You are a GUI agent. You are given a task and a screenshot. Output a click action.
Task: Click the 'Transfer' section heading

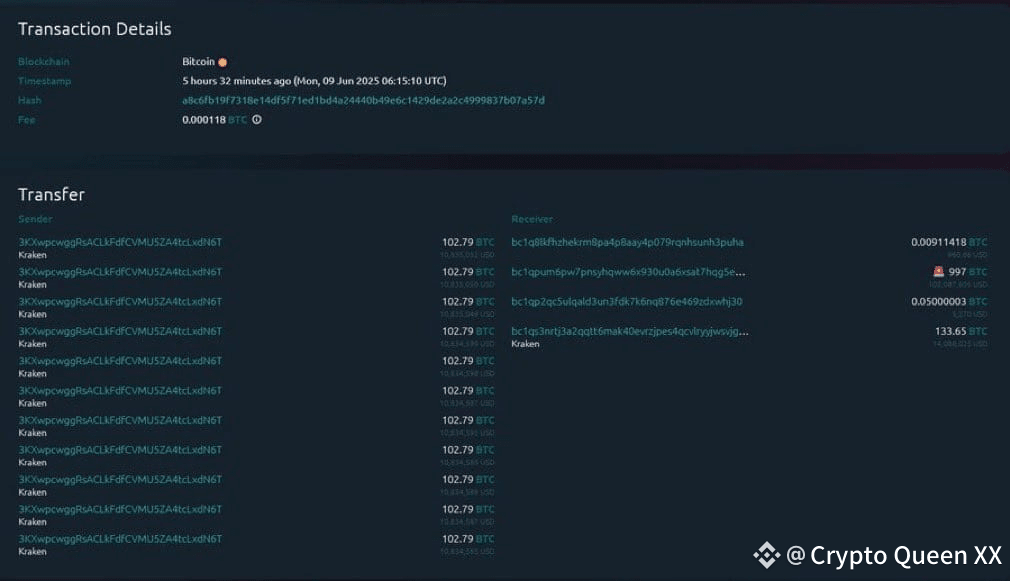(52, 195)
